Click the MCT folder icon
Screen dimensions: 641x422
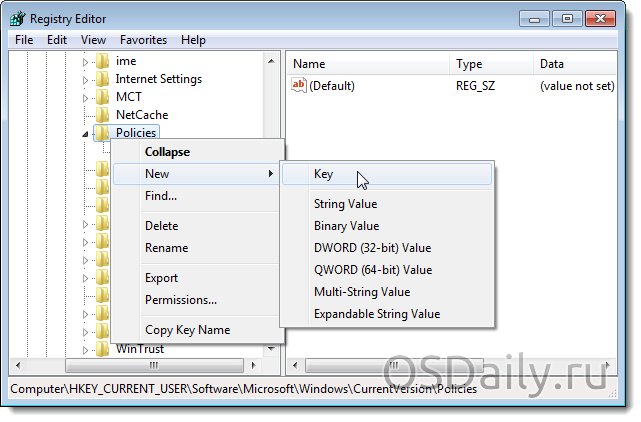pos(102,97)
